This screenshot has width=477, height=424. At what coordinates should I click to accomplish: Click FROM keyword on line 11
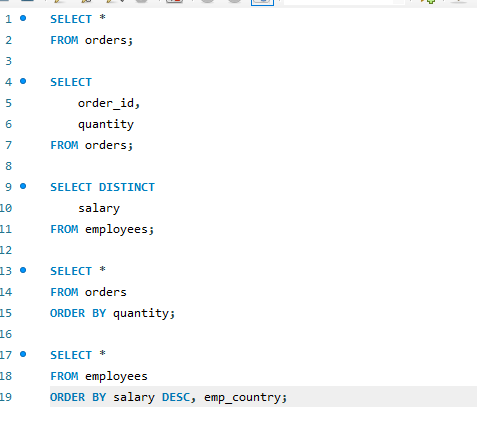click(64, 229)
